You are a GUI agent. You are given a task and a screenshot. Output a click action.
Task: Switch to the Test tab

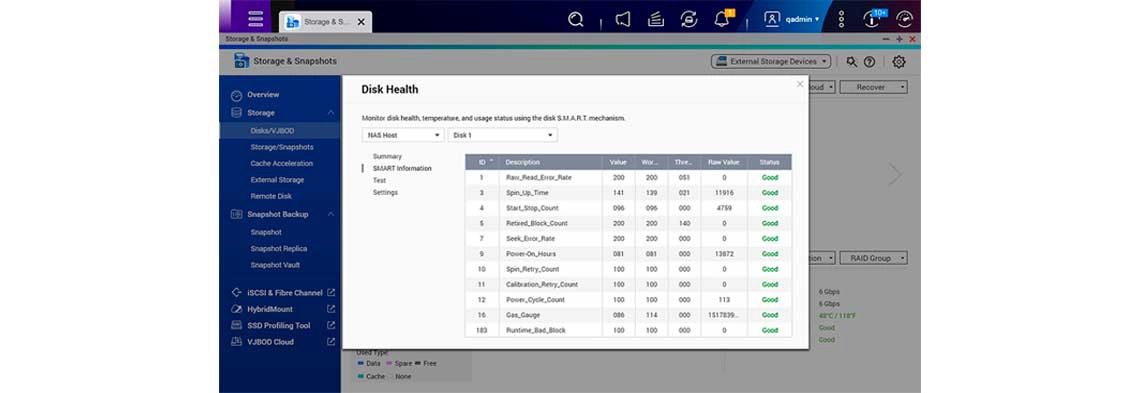tap(380, 180)
